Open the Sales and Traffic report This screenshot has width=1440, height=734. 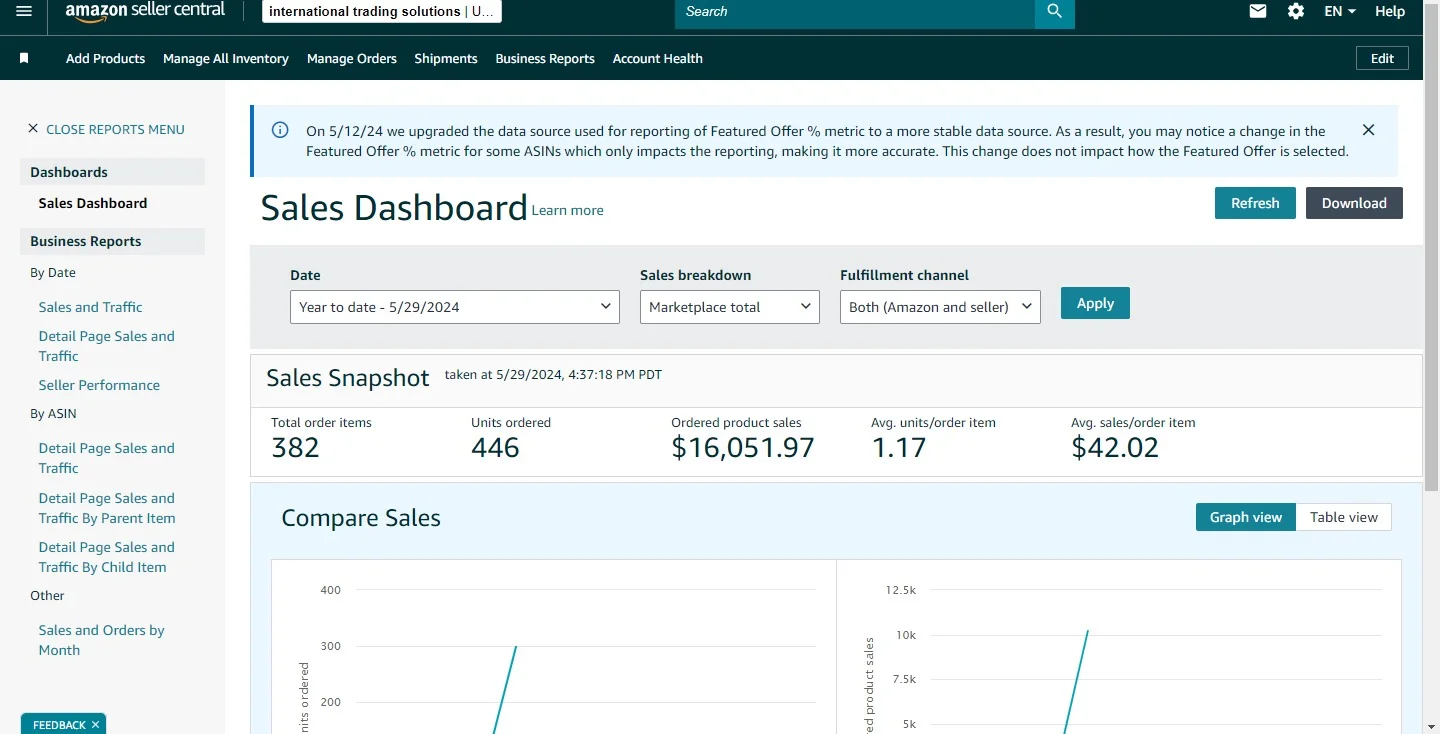[x=90, y=307]
